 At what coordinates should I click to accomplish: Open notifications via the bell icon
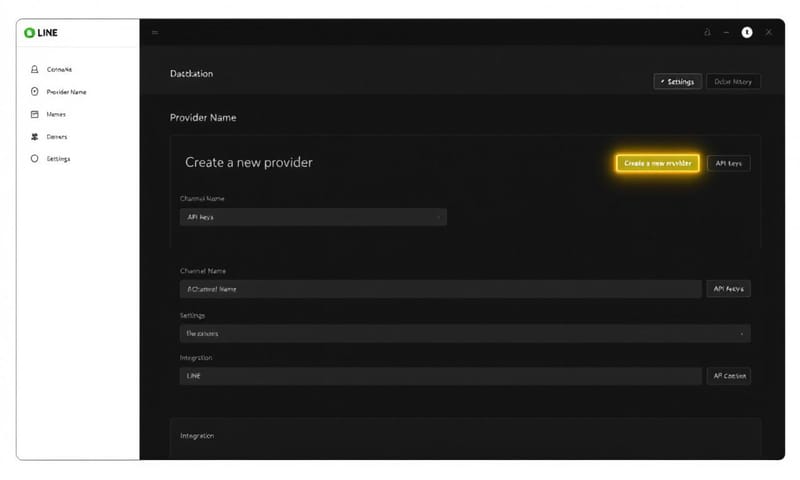point(707,33)
